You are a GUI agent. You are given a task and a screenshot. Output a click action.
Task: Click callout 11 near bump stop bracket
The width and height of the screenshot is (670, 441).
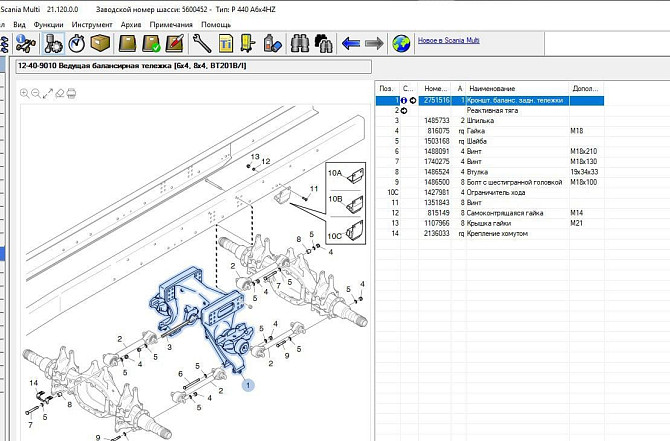click(x=314, y=188)
